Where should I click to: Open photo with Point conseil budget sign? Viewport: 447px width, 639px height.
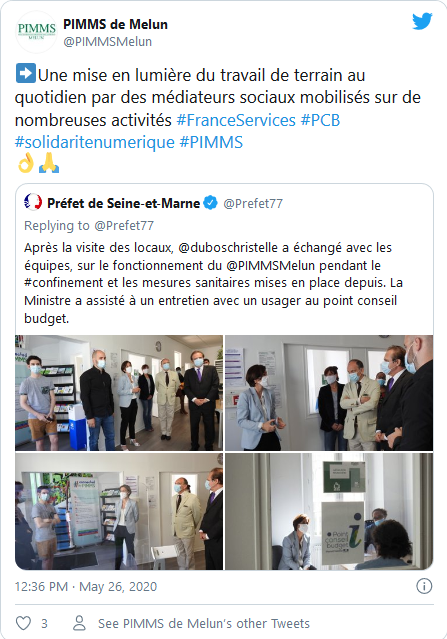pyautogui.click(x=329, y=511)
